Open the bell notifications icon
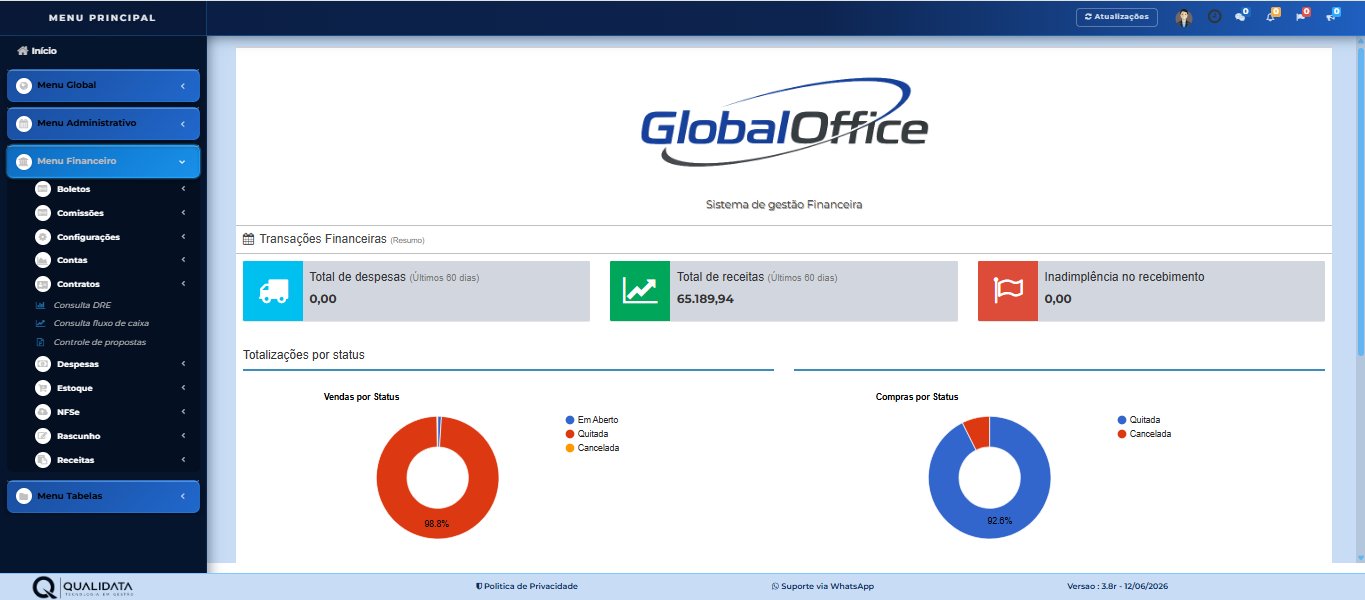The image size is (1365, 600). pos(1271,16)
